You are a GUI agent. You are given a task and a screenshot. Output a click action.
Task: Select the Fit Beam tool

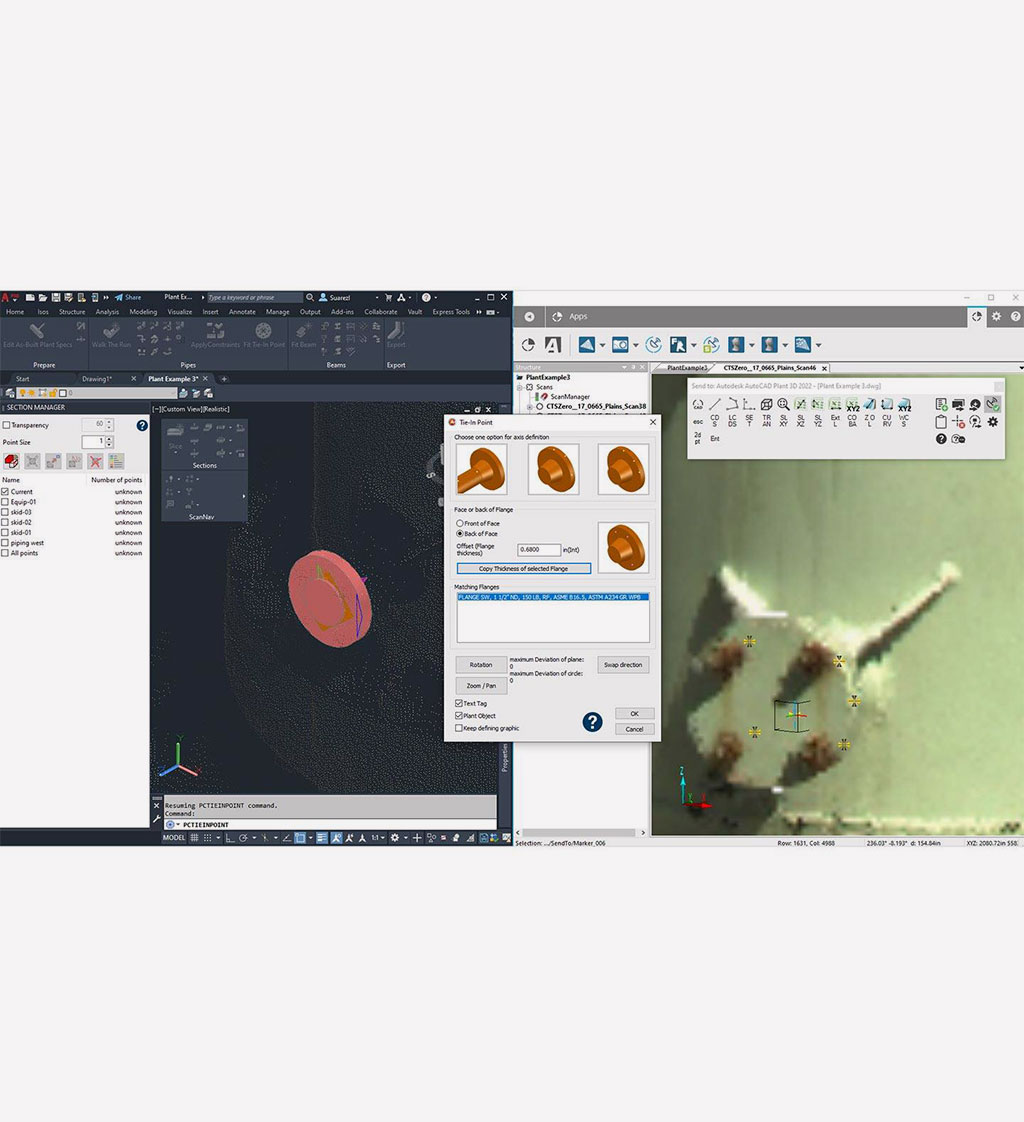click(x=303, y=335)
